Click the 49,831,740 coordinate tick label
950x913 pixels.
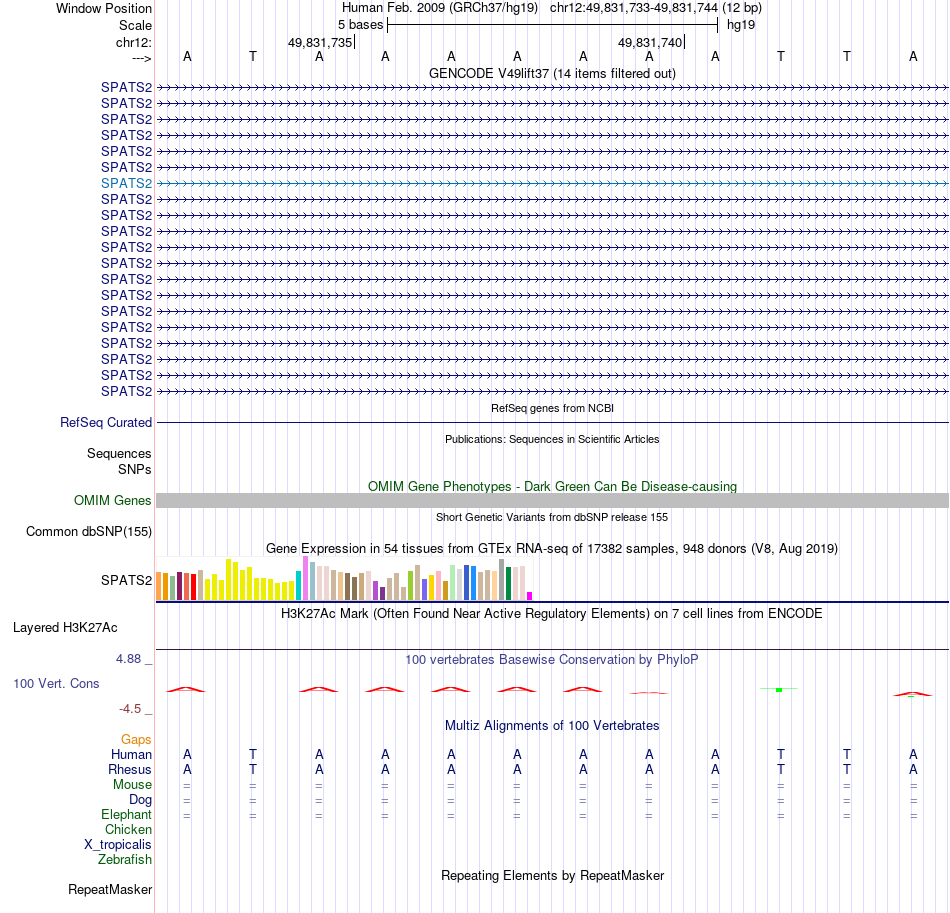click(x=650, y=42)
